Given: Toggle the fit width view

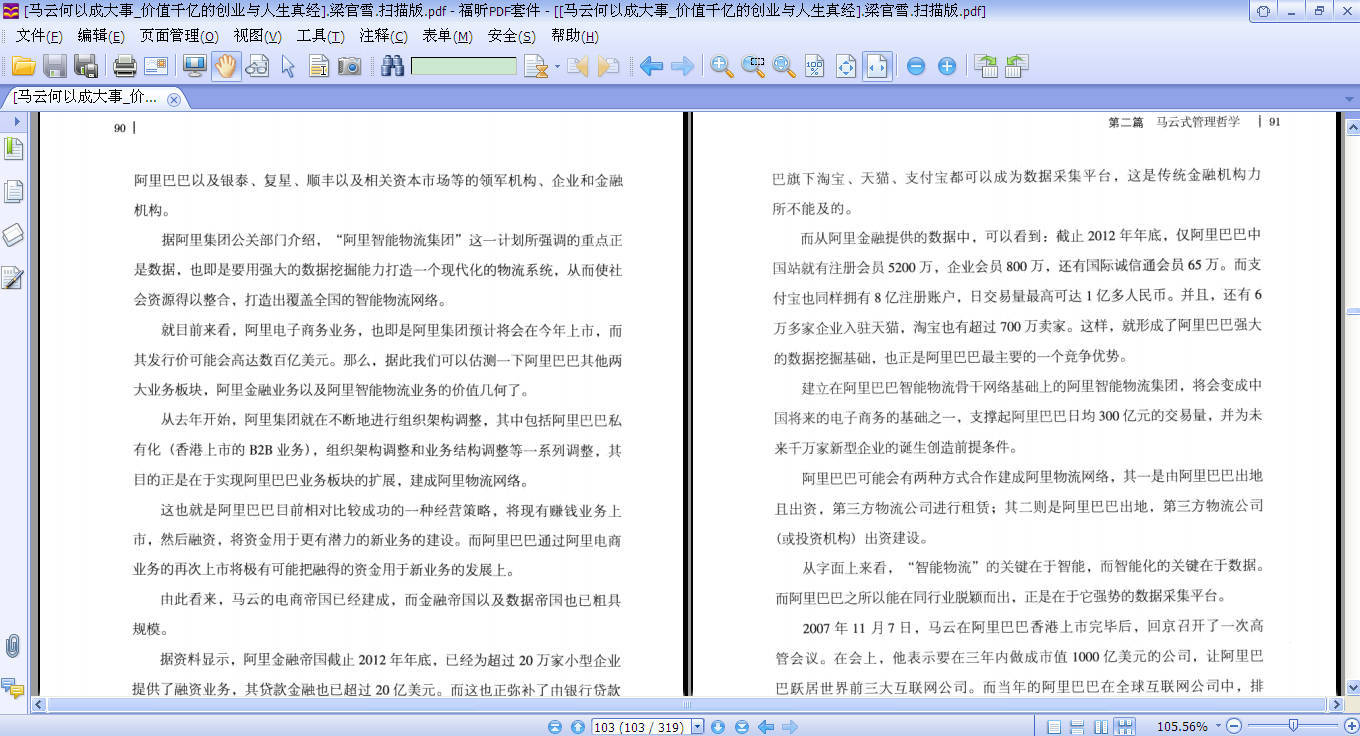Looking at the screenshot, I should 877,66.
